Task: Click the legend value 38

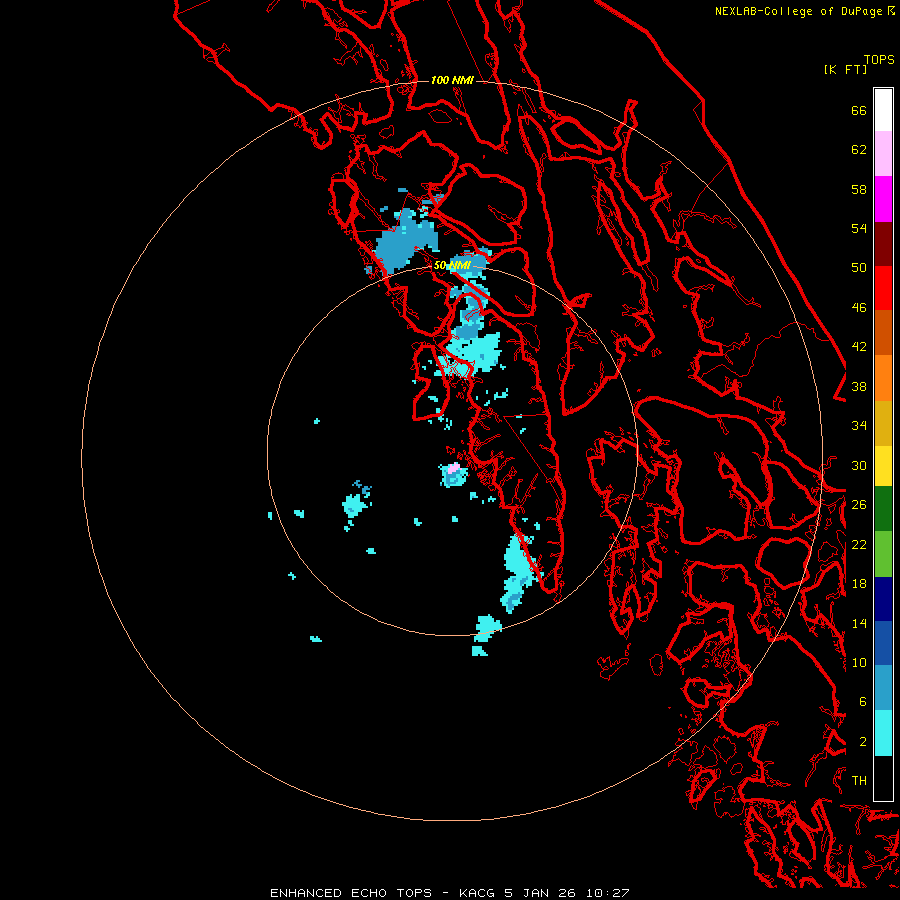Action: pyautogui.click(x=859, y=386)
